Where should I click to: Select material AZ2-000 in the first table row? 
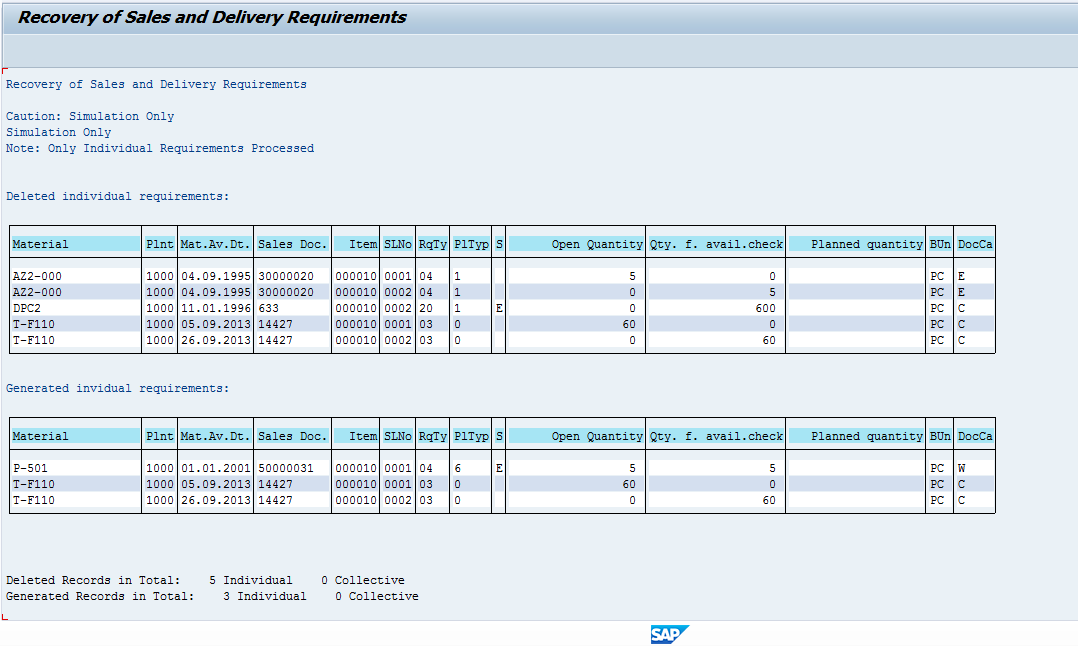[37, 276]
